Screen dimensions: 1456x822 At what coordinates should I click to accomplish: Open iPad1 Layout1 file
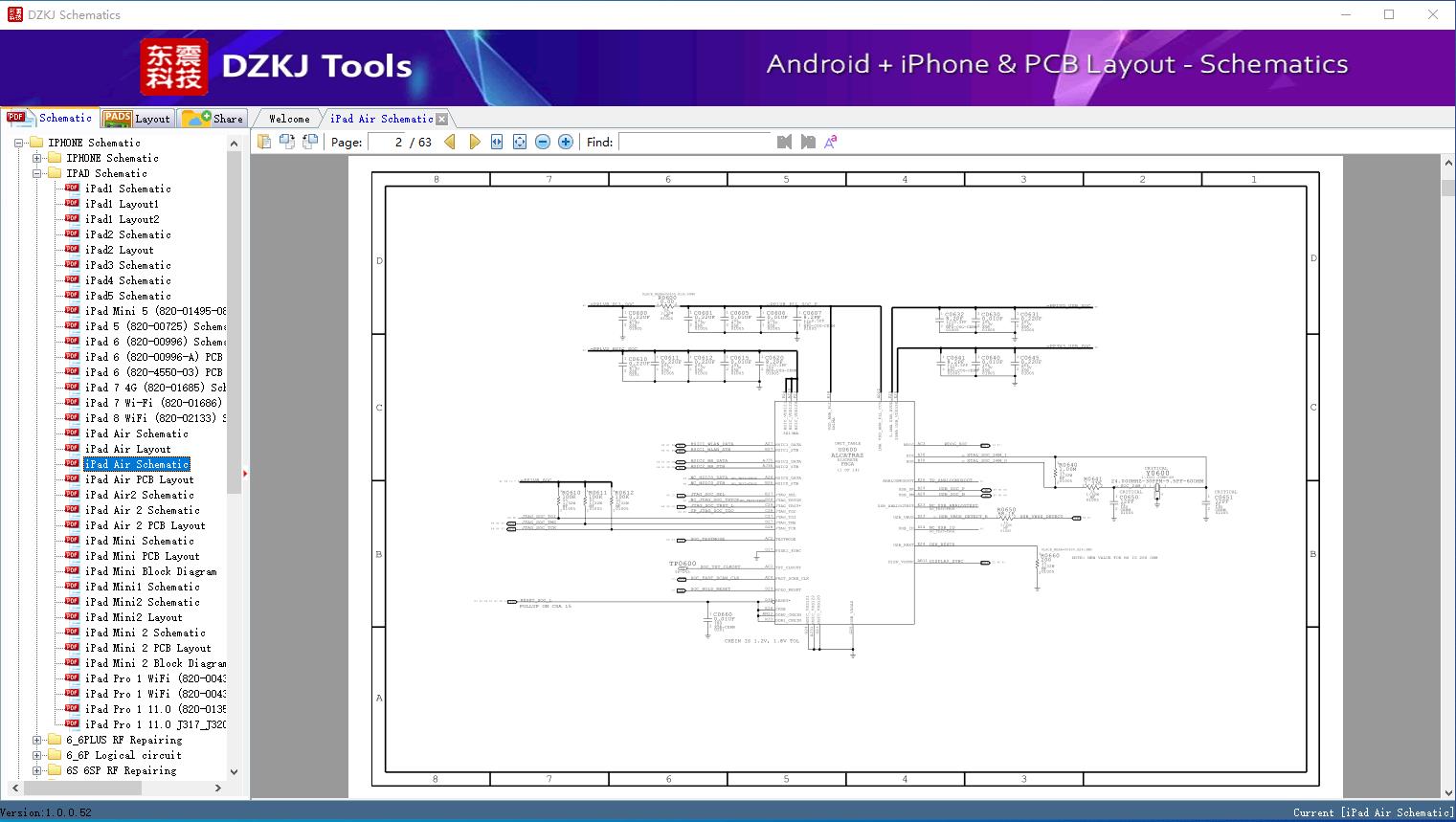click(x=123, y=204)
